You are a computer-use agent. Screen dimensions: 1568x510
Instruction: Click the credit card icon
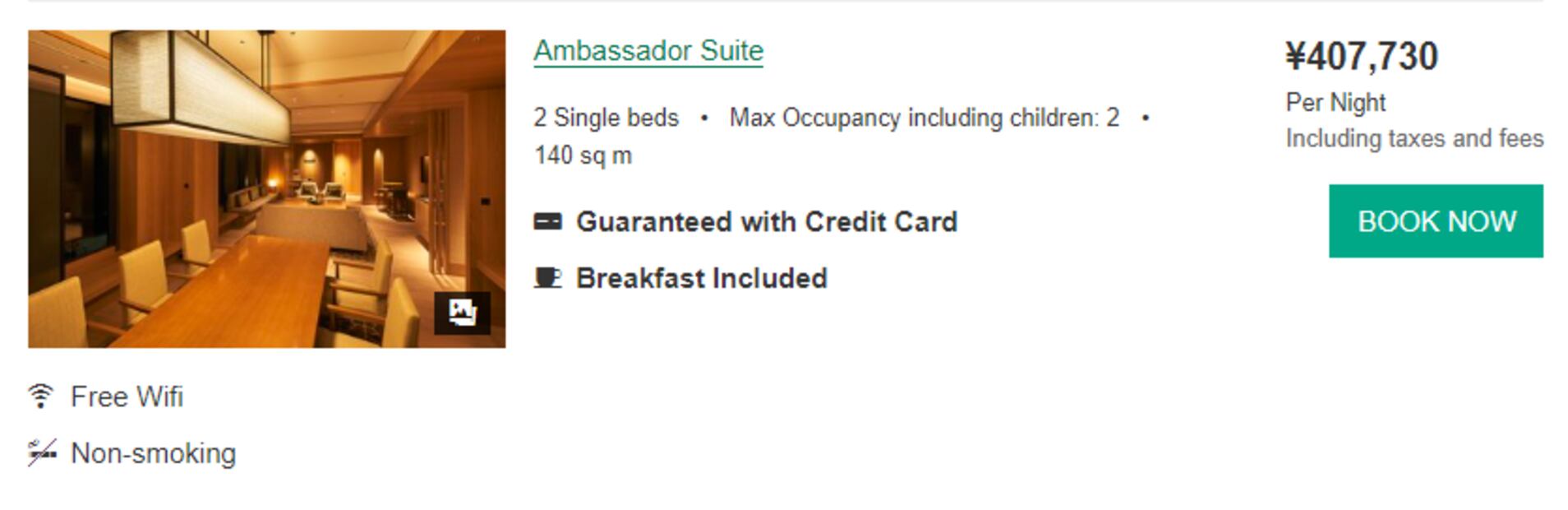coord(547,222)
